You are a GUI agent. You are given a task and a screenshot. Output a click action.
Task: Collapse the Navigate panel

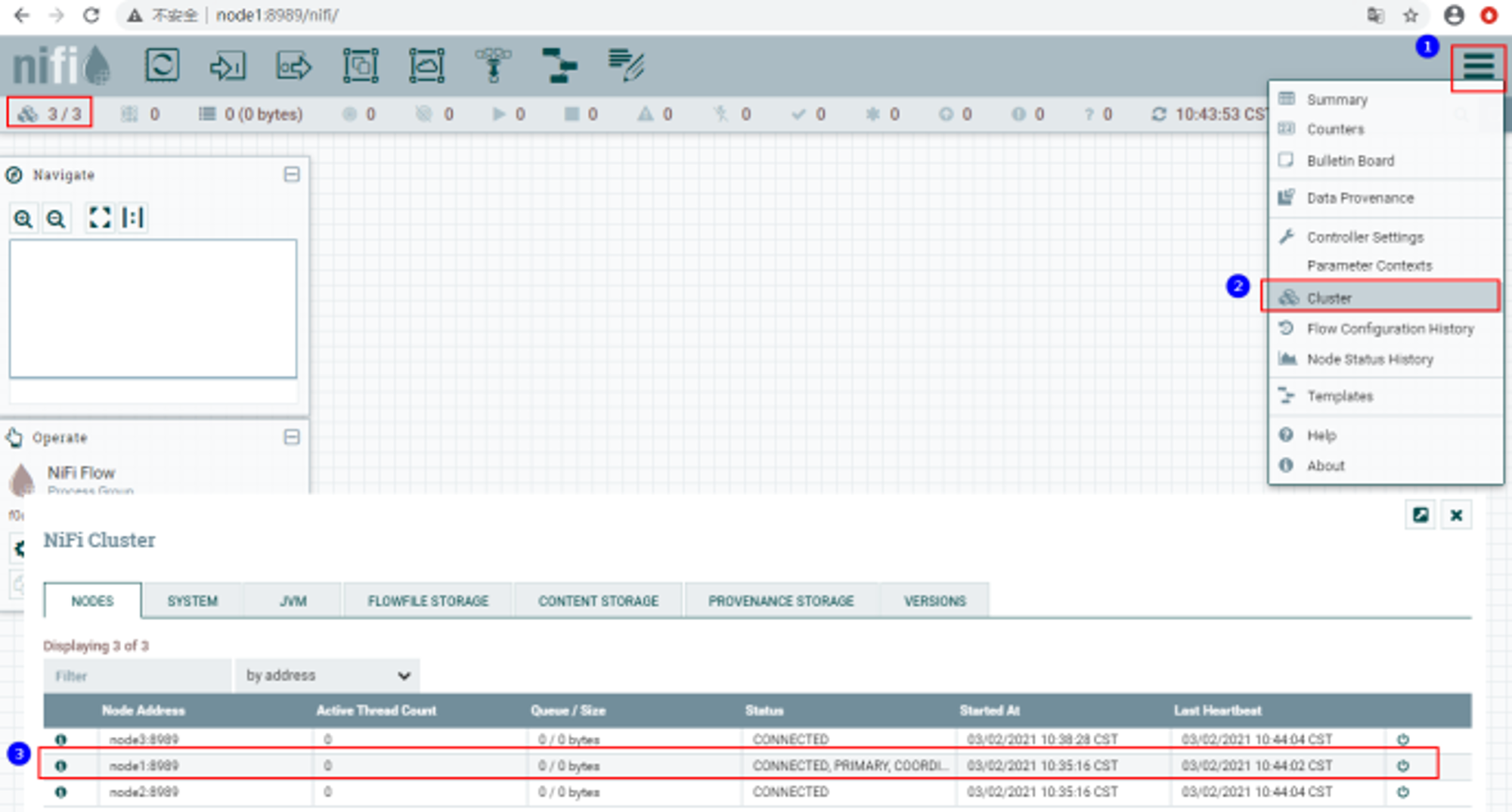(x=292, y=175)
